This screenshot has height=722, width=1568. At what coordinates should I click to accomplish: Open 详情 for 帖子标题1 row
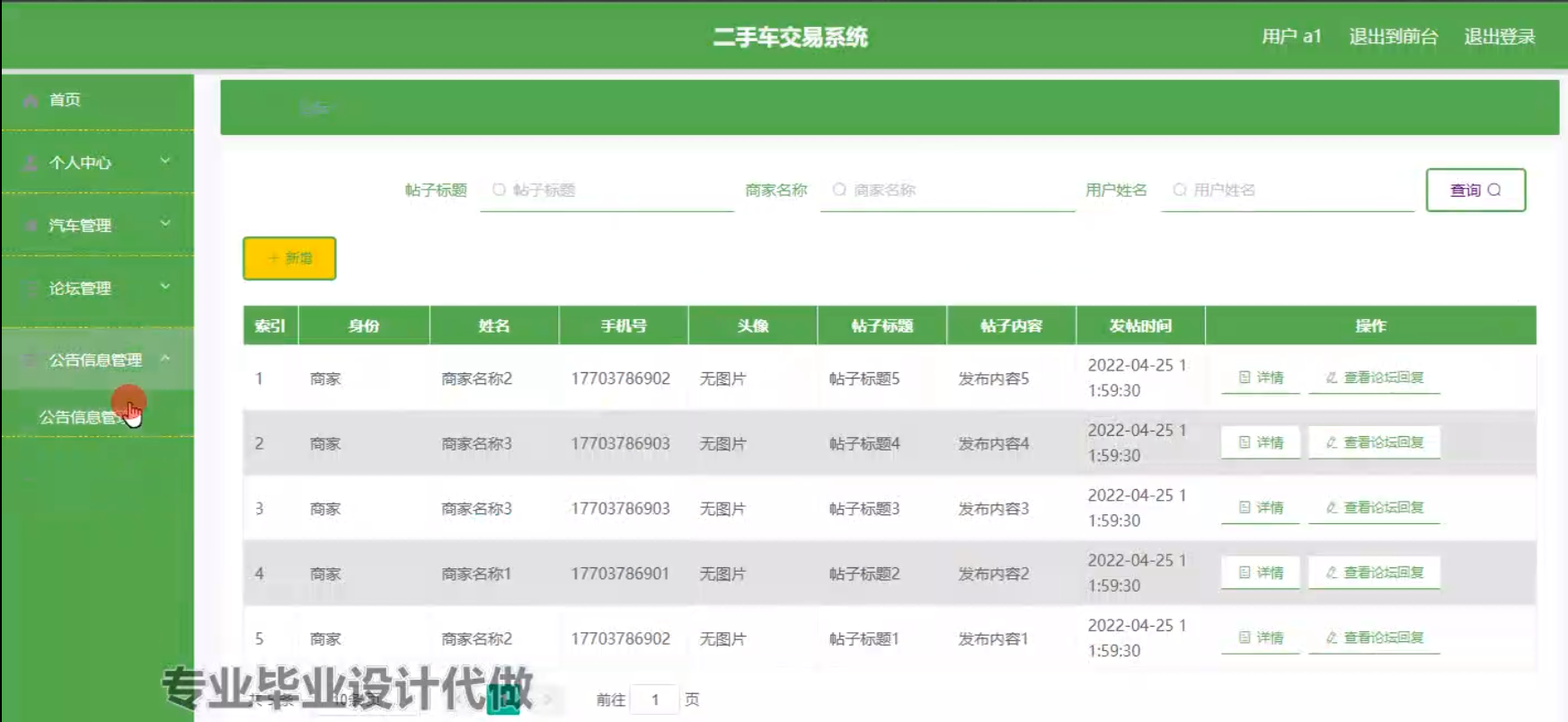[x=1261, y=637]
